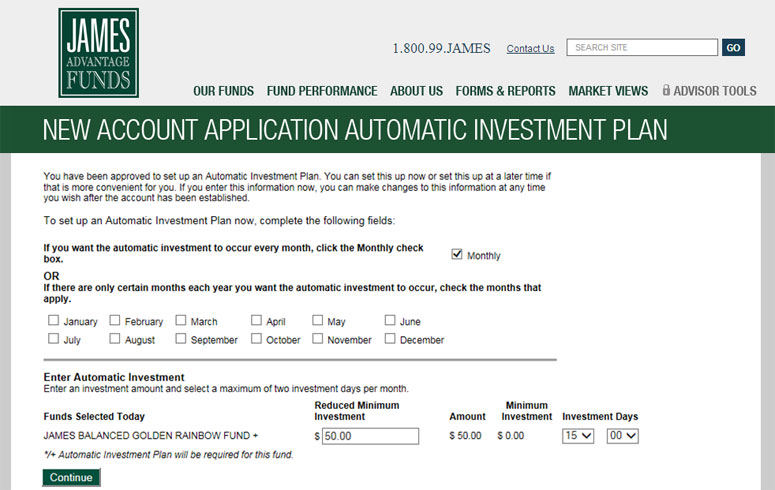Check the November checkbox

[317, 339]
